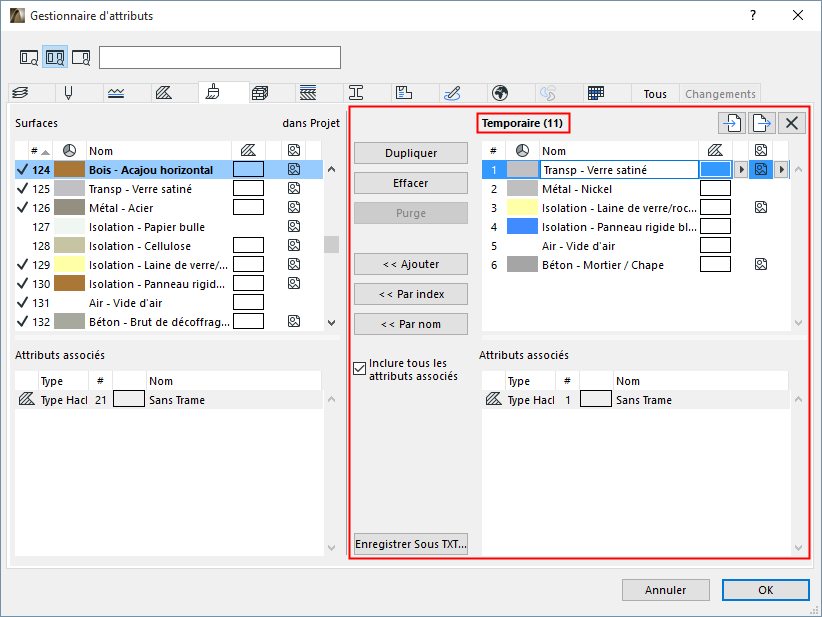Select the first search view mode icon
The height and width of the screenshot is (617, 822).
29,57
